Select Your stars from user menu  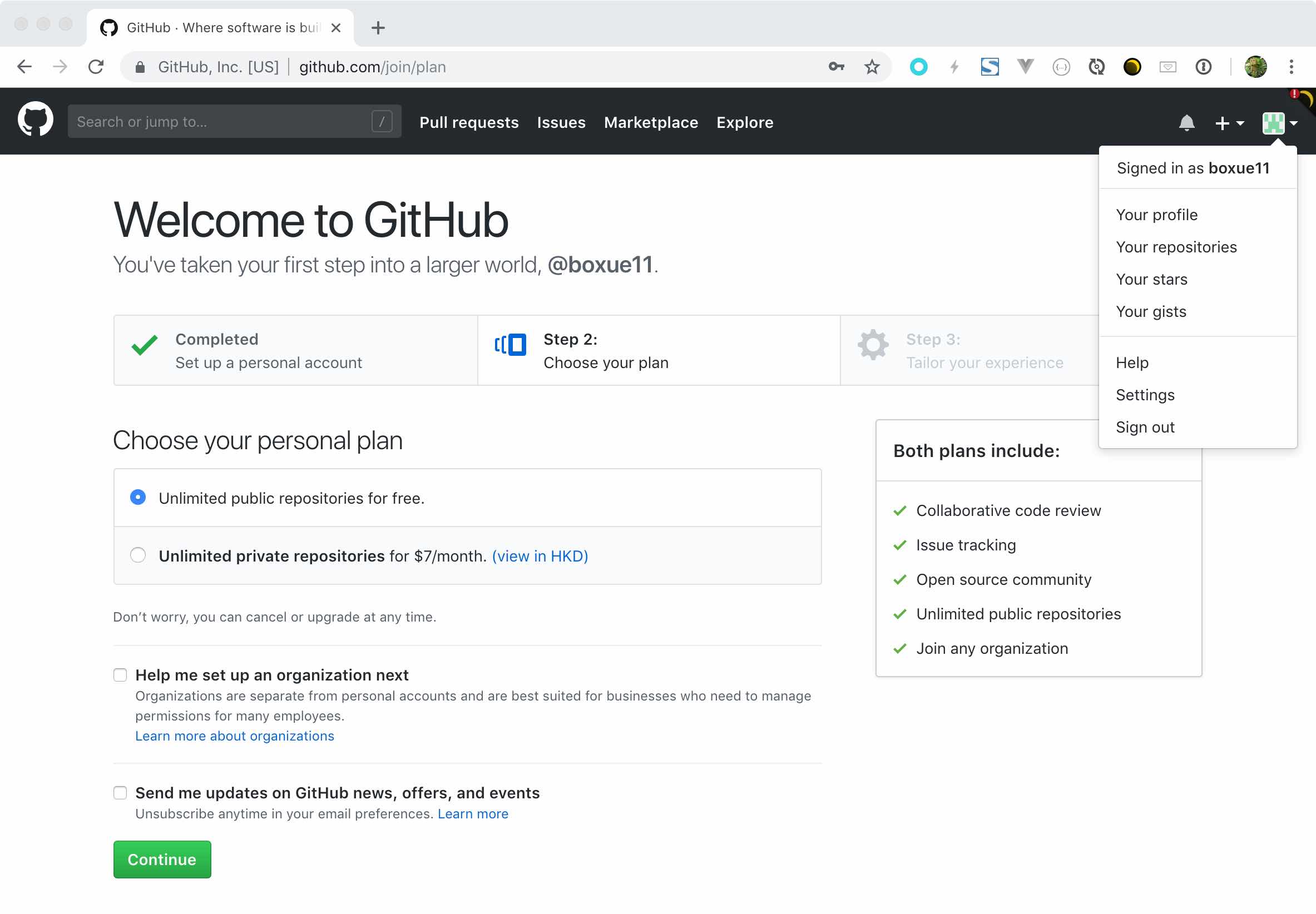point(1198,280)
